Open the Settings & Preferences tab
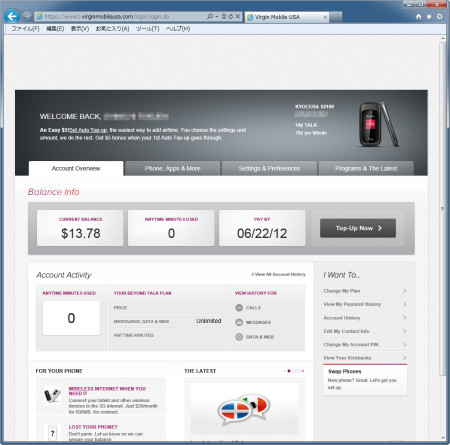The width and height of the screenshot is (450, 445). [269, 169]
